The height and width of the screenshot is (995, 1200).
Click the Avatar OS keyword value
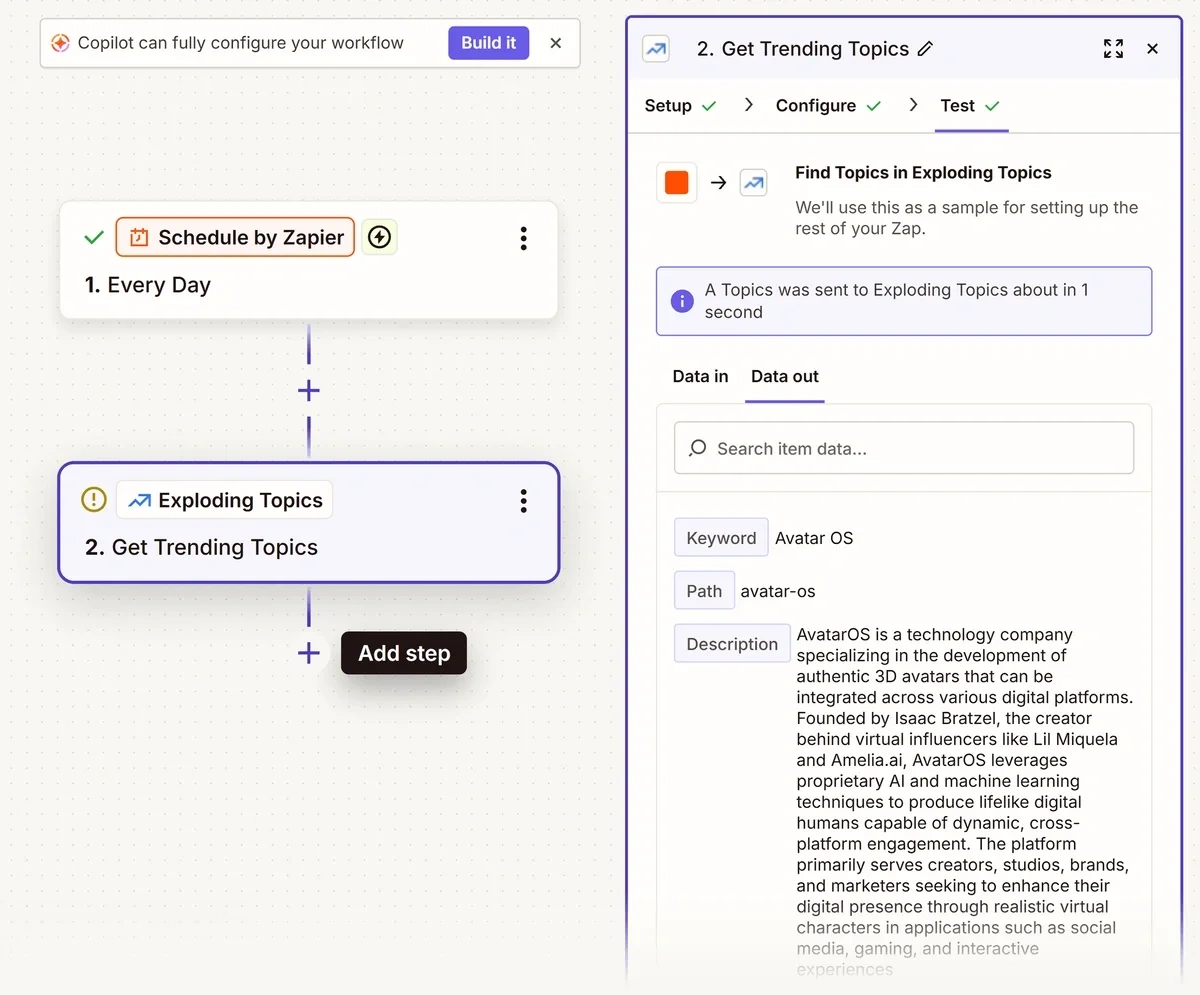814,538
